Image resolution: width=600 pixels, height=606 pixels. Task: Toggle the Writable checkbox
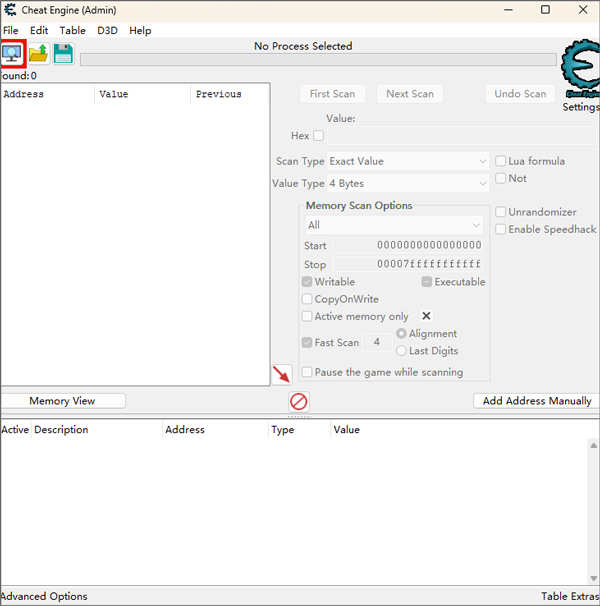307,282
